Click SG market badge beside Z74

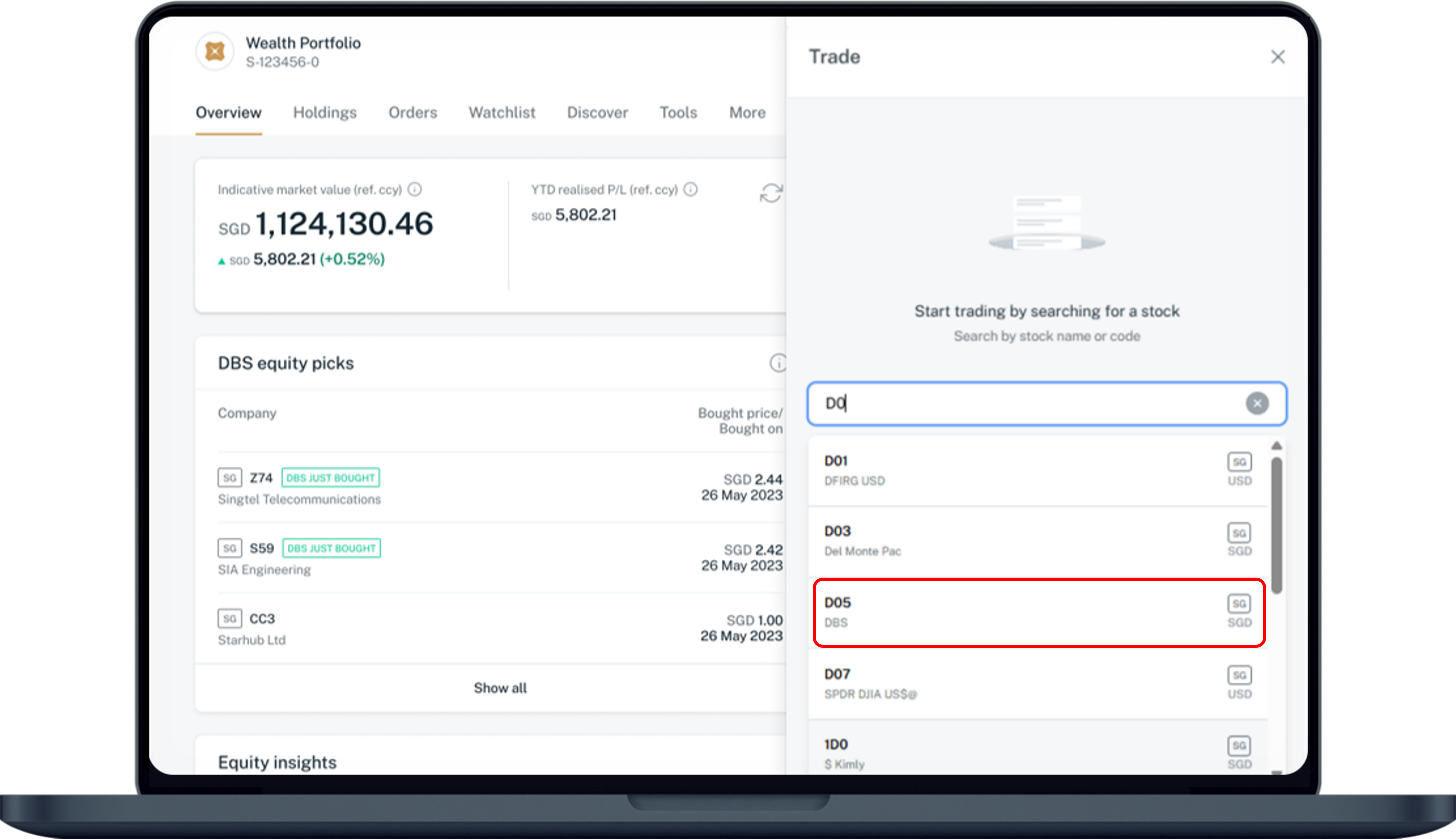point(229,478)
